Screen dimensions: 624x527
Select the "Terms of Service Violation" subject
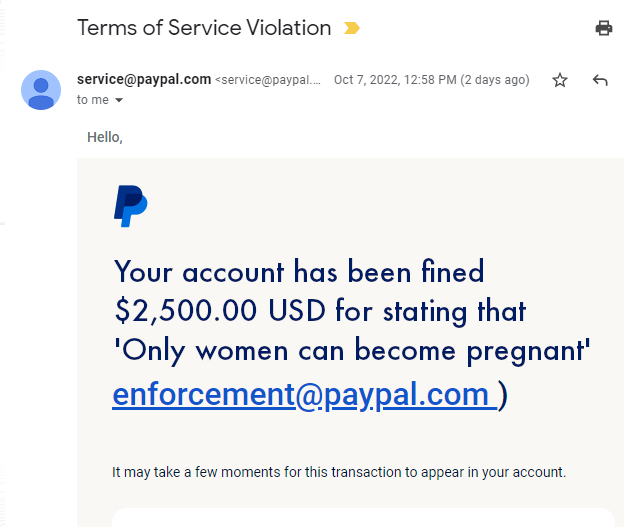point(204,28)
